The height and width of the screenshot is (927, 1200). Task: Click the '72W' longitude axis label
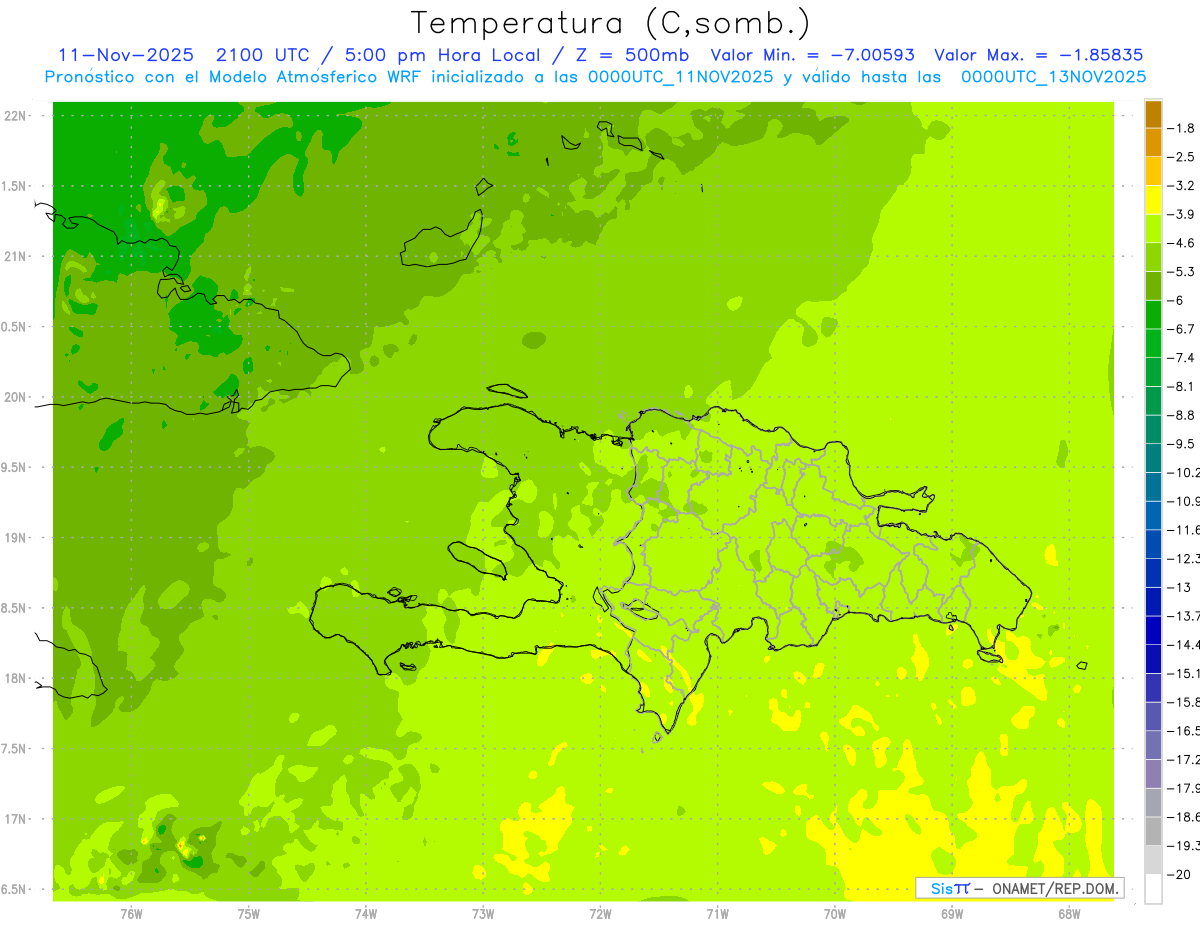(600, 913)
